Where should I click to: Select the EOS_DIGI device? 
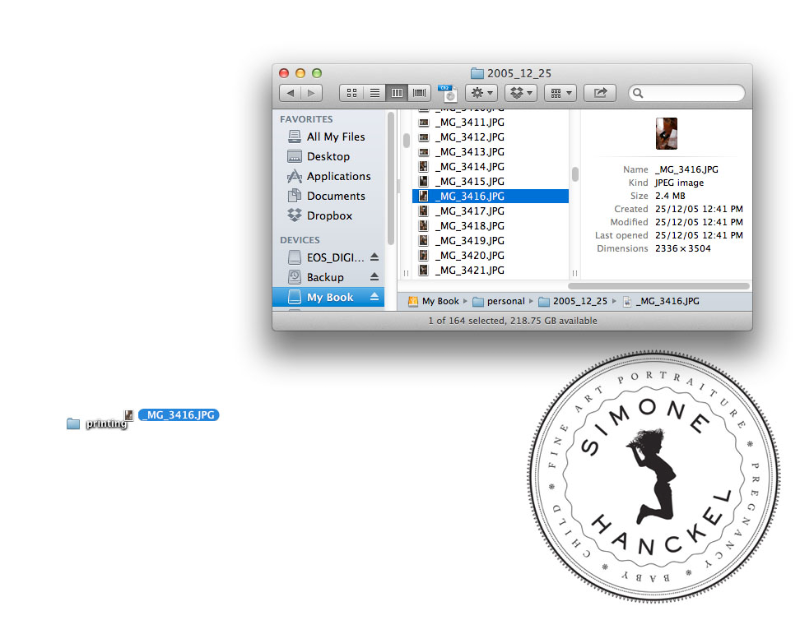click(327, 258)
